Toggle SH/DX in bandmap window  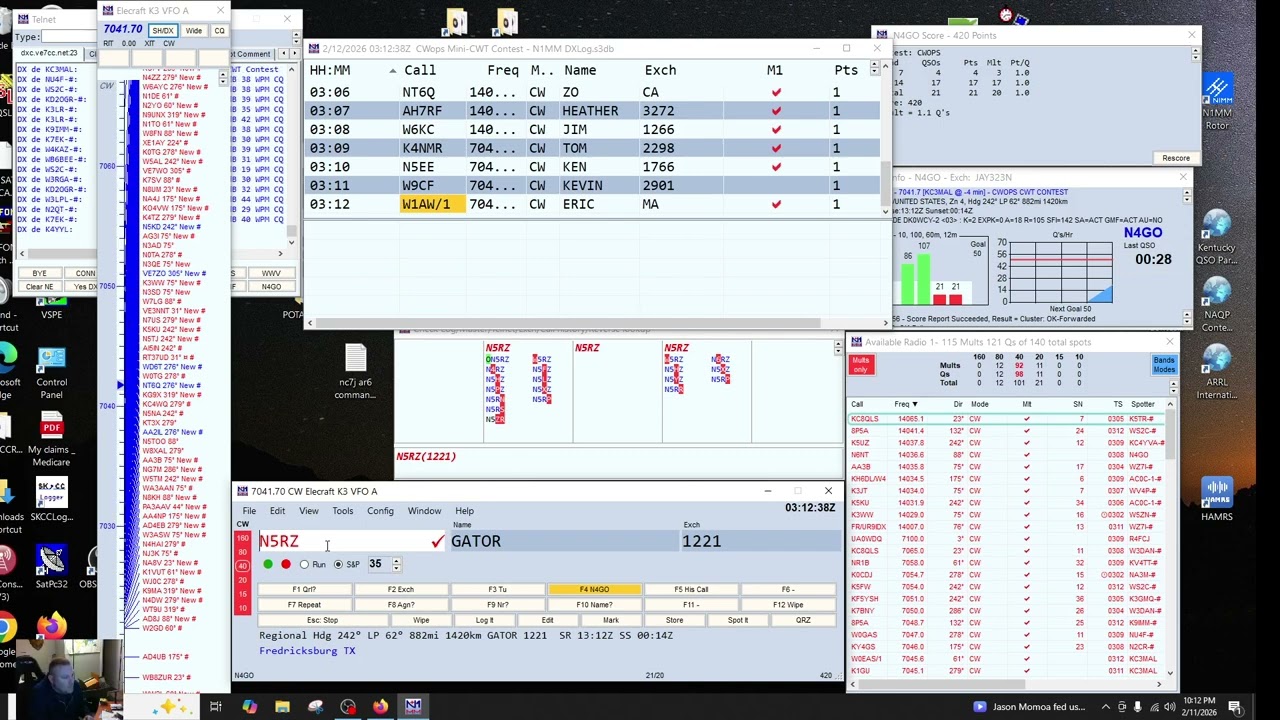(163, 30)
